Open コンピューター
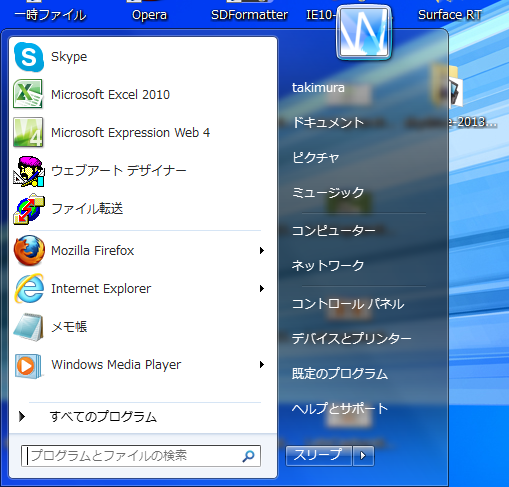The image size is (509, 487). click(x=334, y=230)
